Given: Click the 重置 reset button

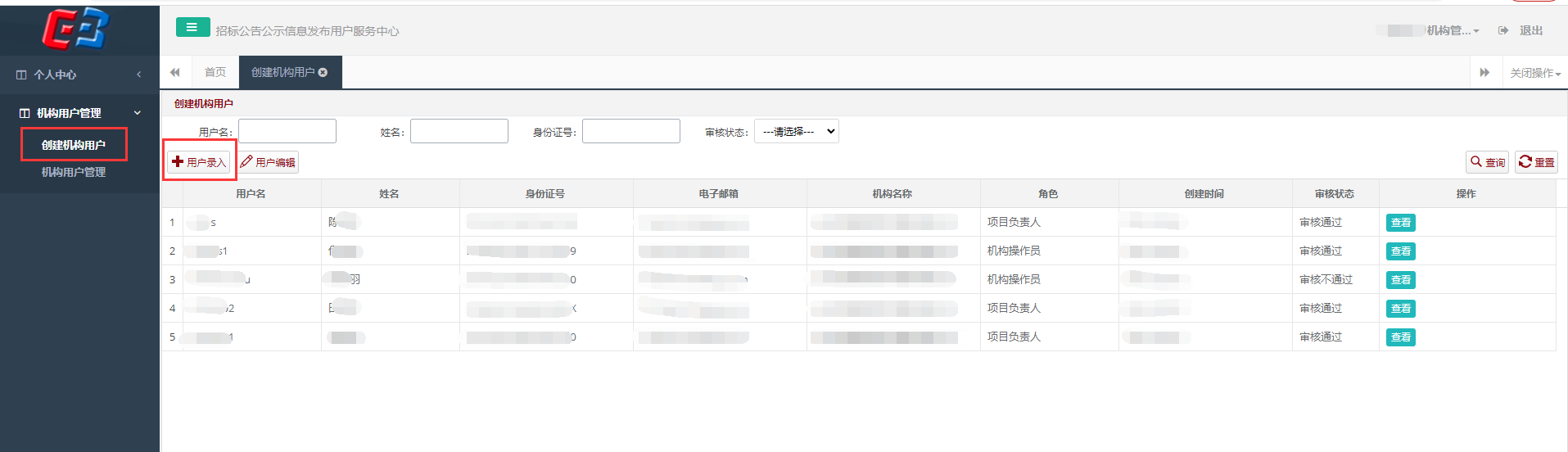Looking at the screenshot, I should point(1536,162).
